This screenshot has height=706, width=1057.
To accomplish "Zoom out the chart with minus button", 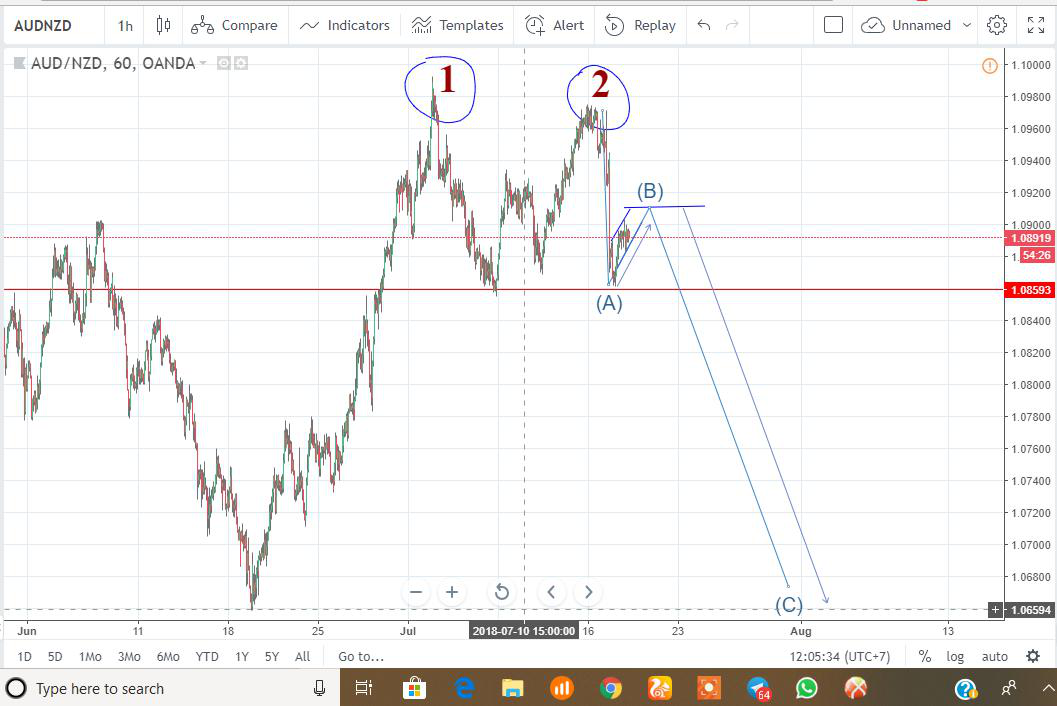I will click(416, 592).
